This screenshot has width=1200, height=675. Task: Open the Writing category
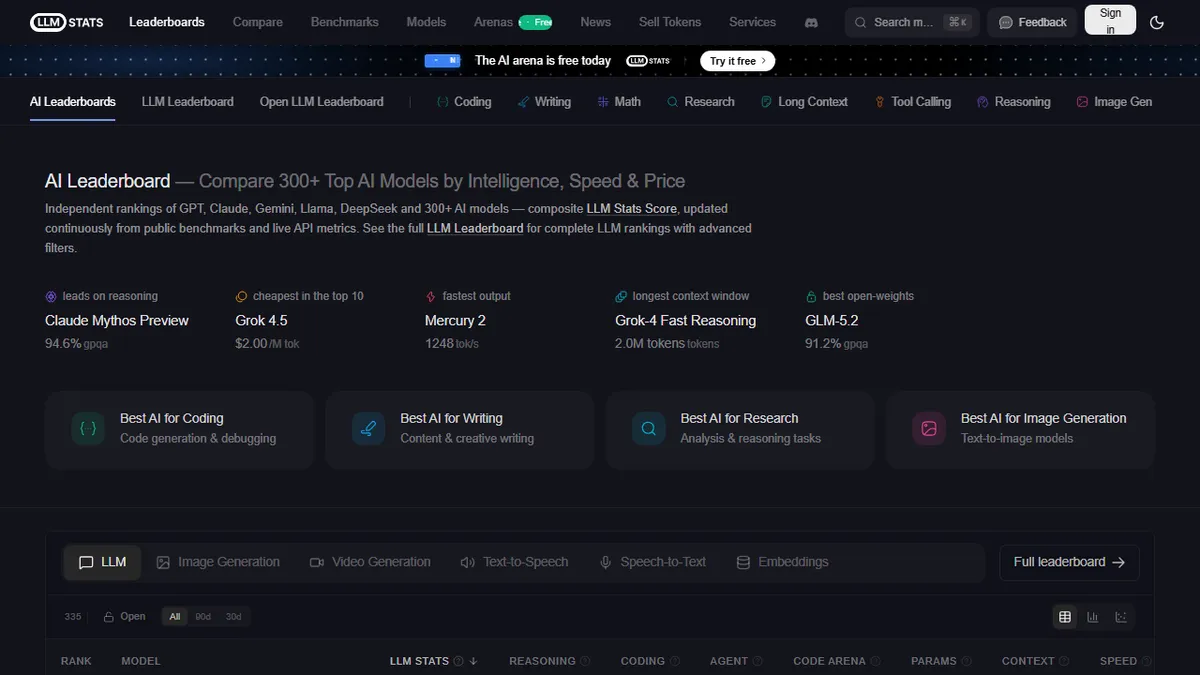tap(544, 102)
